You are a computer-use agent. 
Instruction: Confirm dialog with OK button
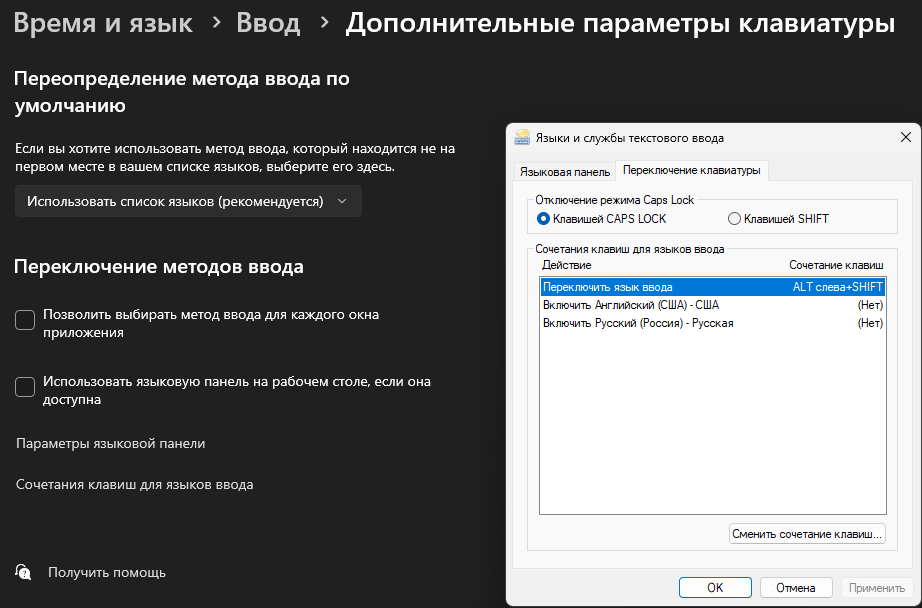coord(715,587)
